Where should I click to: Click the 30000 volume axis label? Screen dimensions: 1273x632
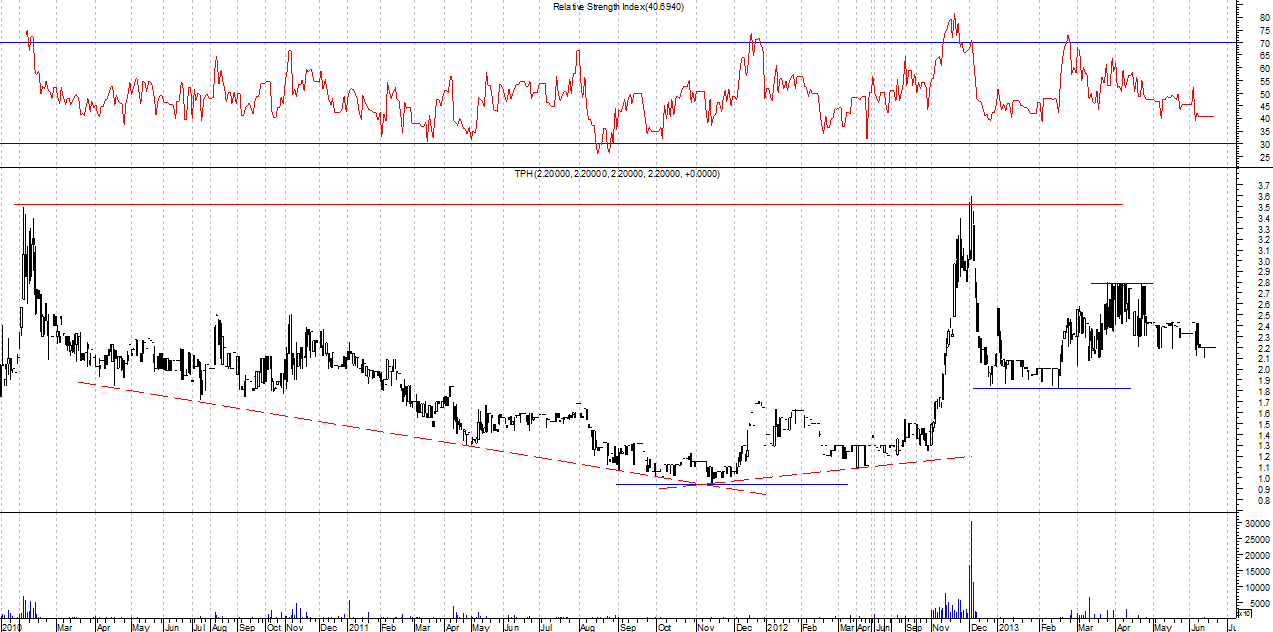click(x=1256, y=523)
